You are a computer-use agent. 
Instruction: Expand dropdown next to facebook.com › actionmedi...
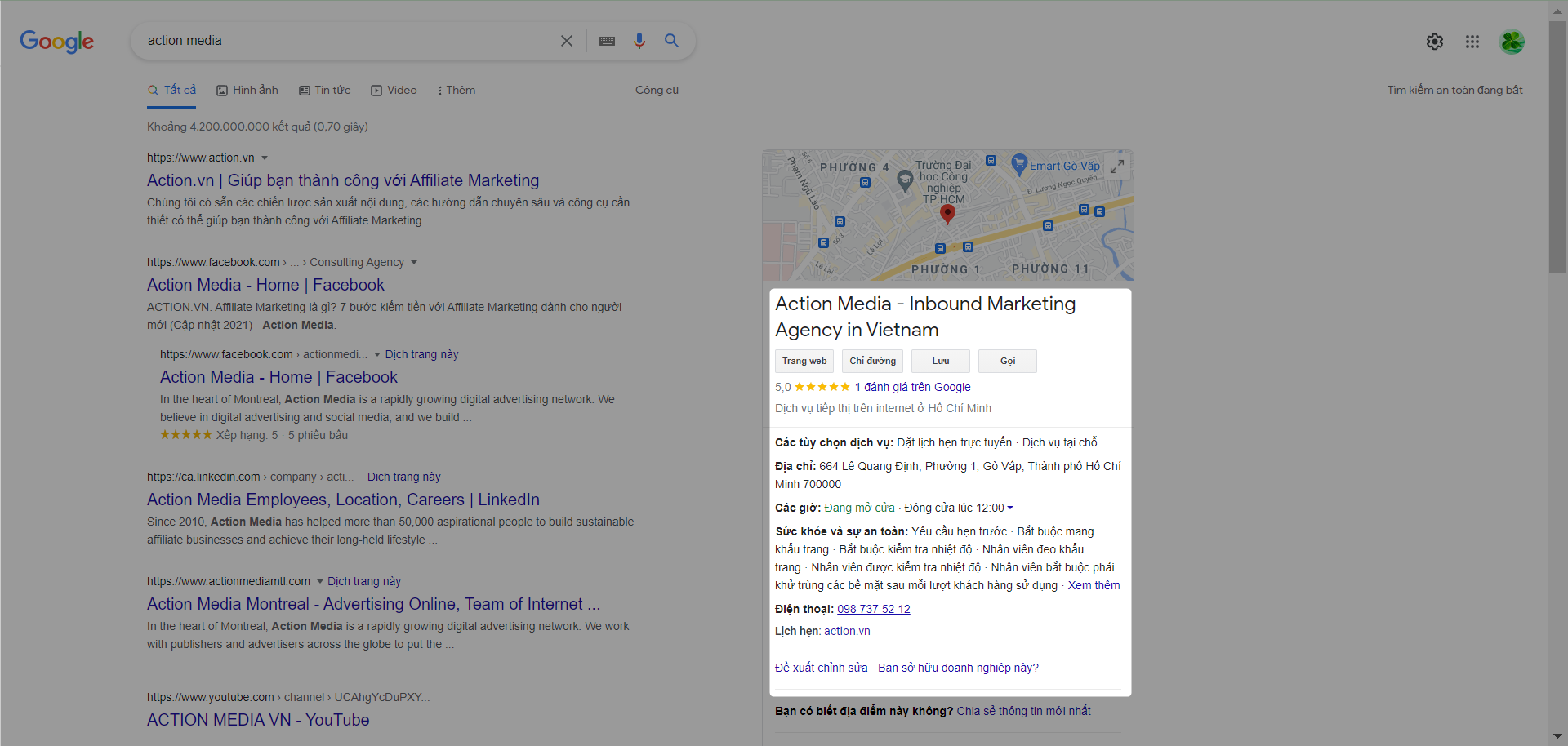click(x=377, y=354)
